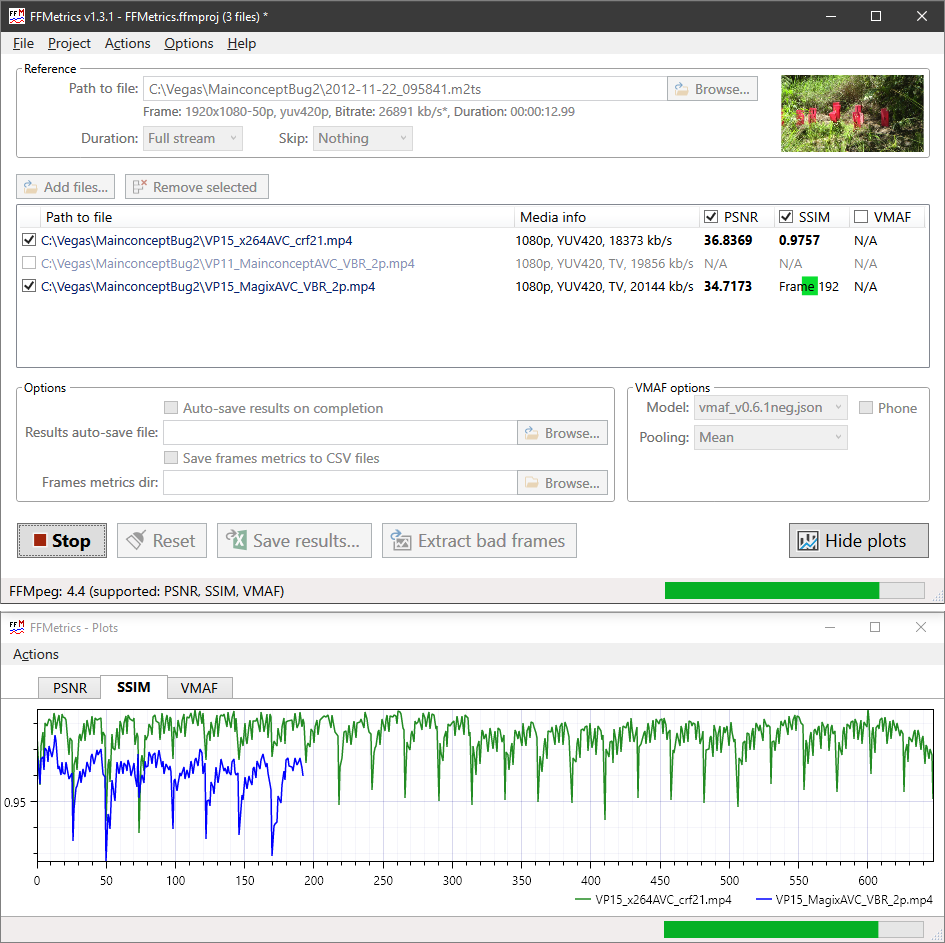The image size is (945, 943).
Task: Click PSNR value 34.7173
Action: click(728, 286)
